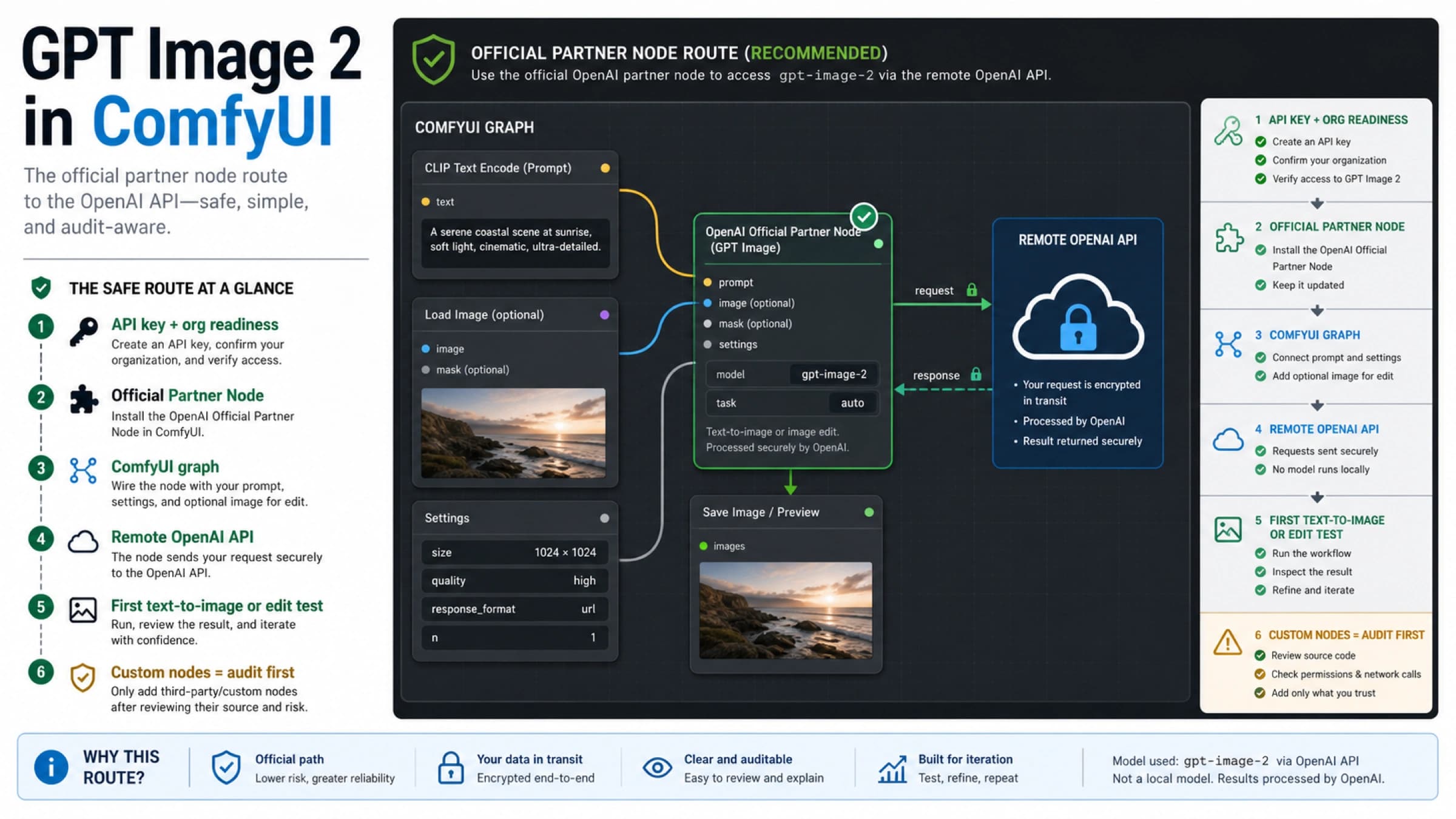Click the green shield beside Official Partner Node Route
Image resolution: width=1456 pixels, height=819 pixels.
[433, 59]
